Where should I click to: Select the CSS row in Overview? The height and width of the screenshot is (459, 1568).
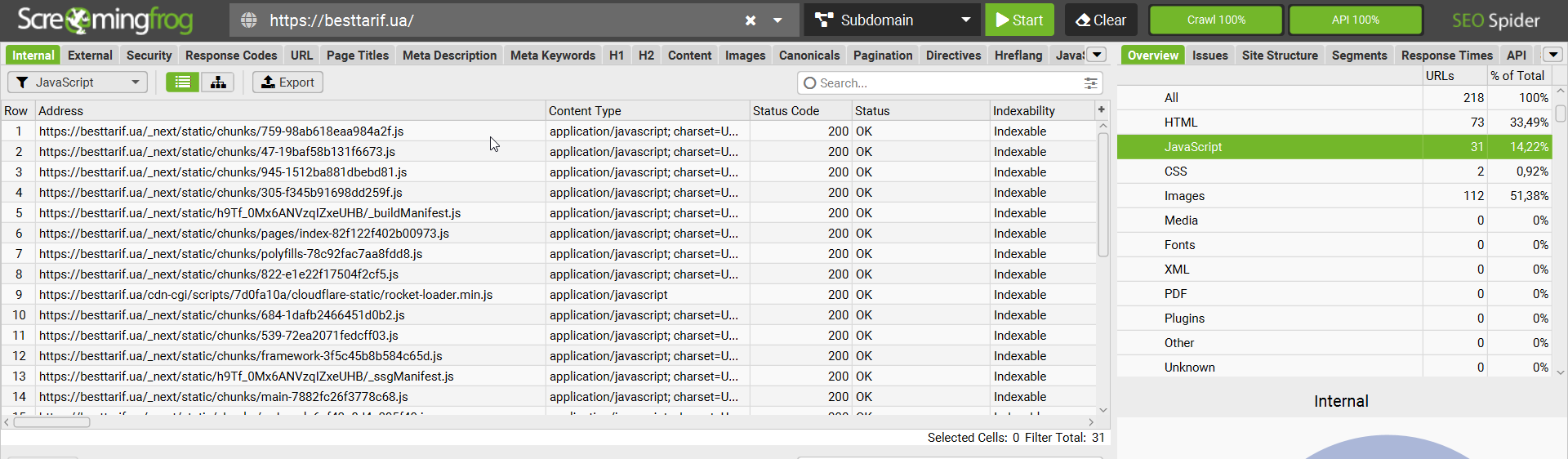point(1334,172)
